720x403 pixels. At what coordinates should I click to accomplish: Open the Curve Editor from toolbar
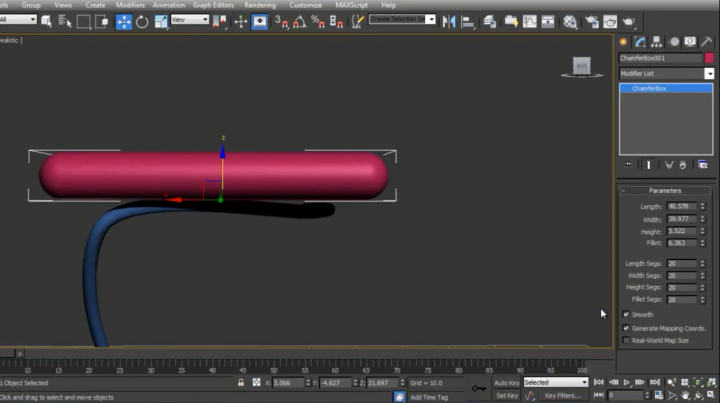pos(528,20)
